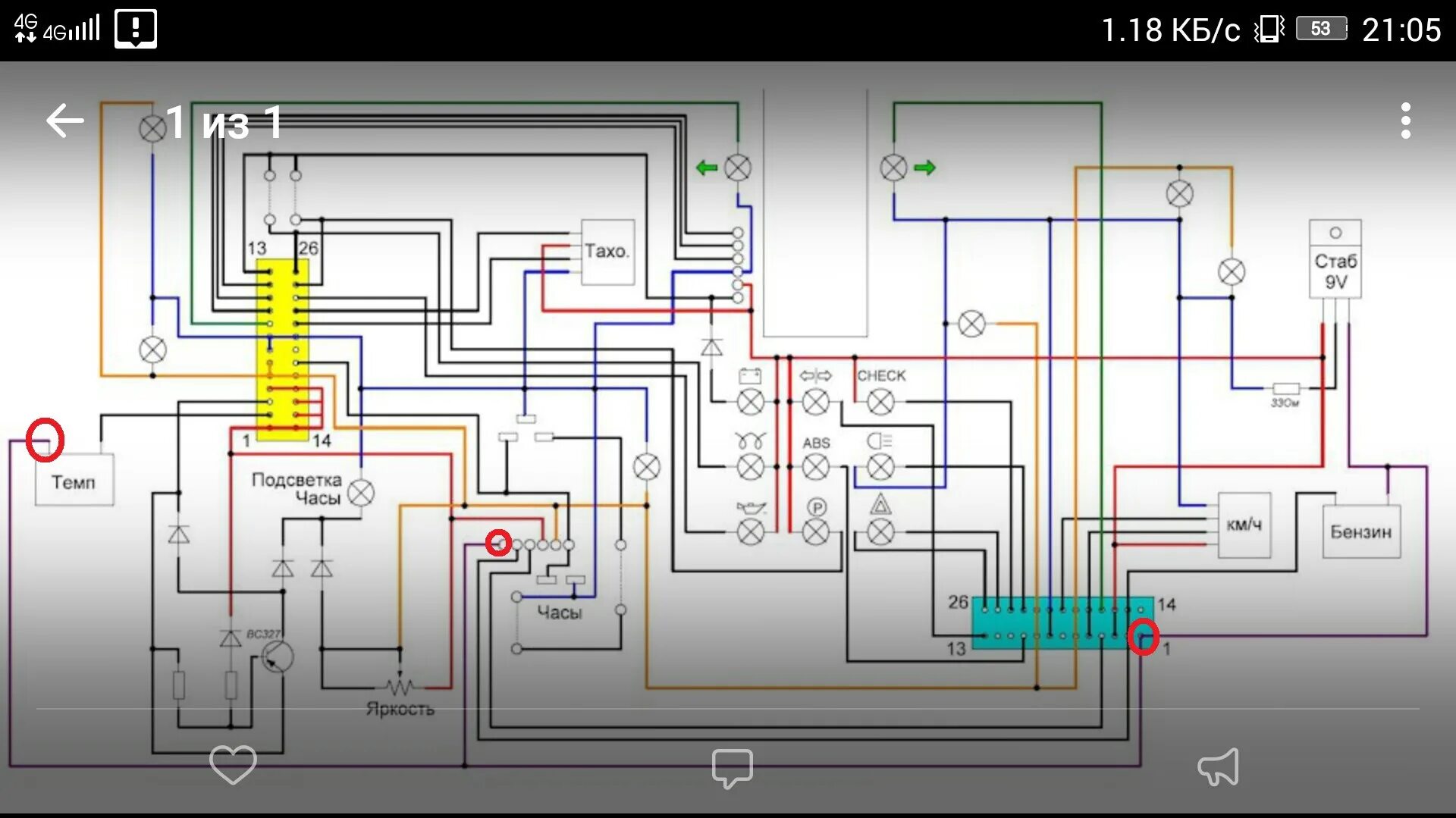Image resolution: width=1456 pixels, height=818 pixels.
Task: Tap the 33 Ом resistor label
Action: (1285, 403)
